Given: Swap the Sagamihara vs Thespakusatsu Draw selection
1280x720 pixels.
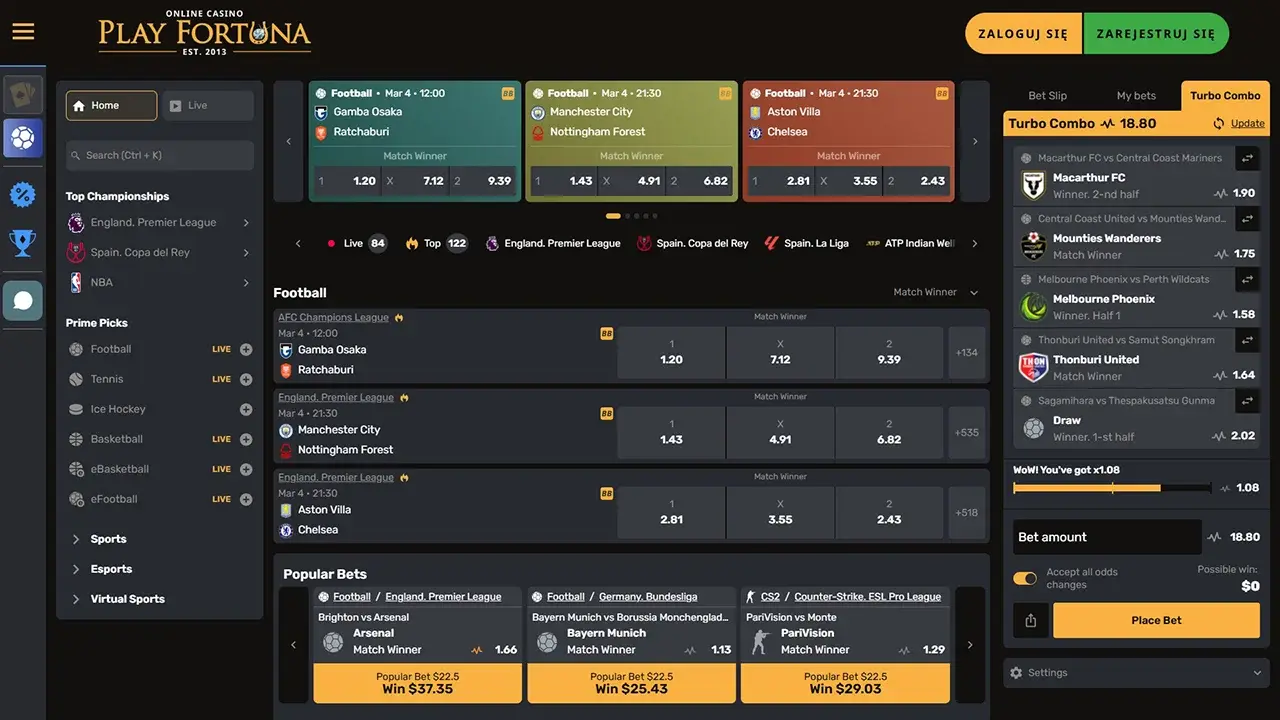Looking at the screenshot, I should 1247,401.
